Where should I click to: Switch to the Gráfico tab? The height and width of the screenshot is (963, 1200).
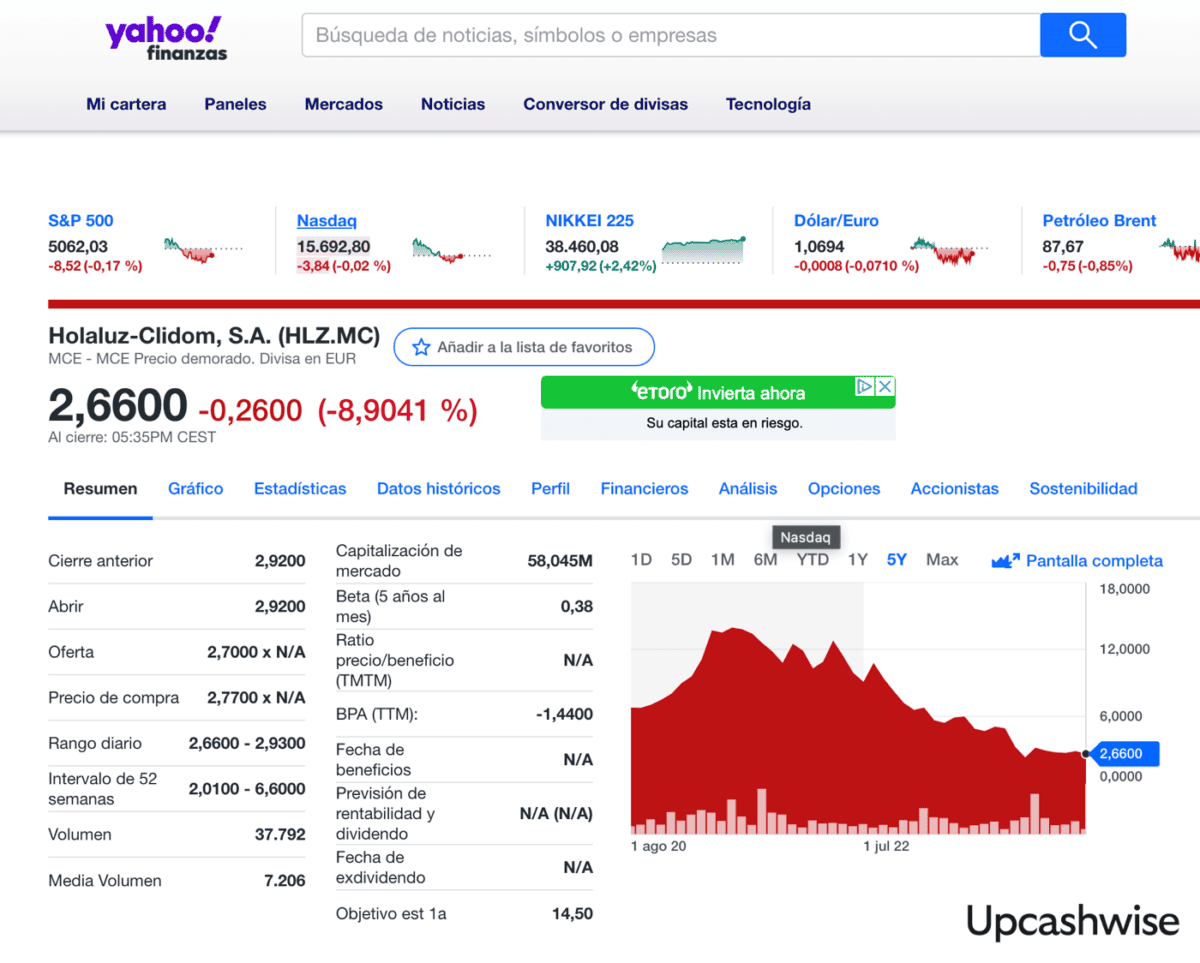point(196,489)
